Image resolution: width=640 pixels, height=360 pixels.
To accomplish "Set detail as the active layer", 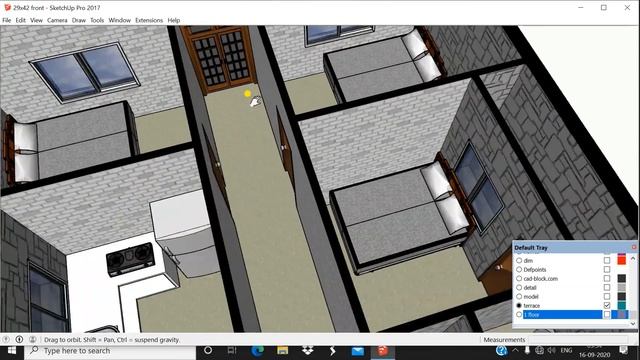I will [x=519, y=287].
